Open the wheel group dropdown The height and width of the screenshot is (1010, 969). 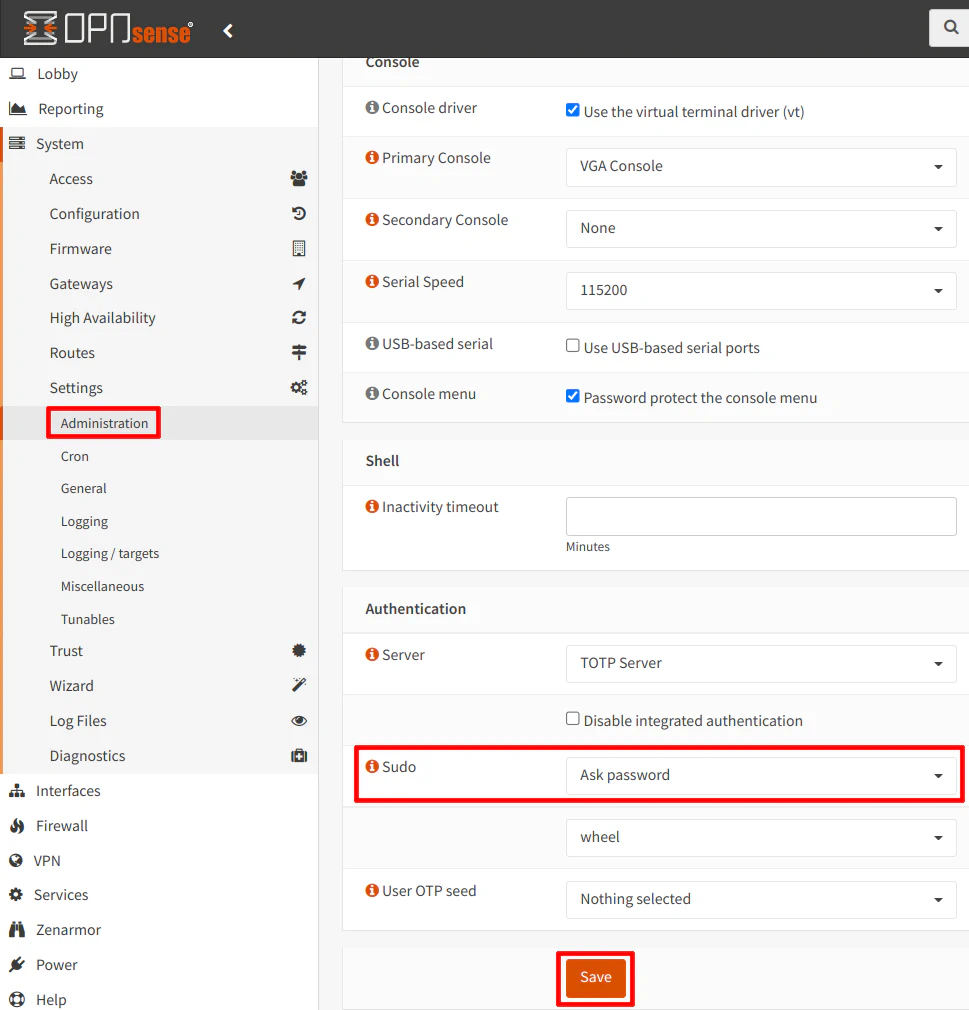[x=761, y=837]
